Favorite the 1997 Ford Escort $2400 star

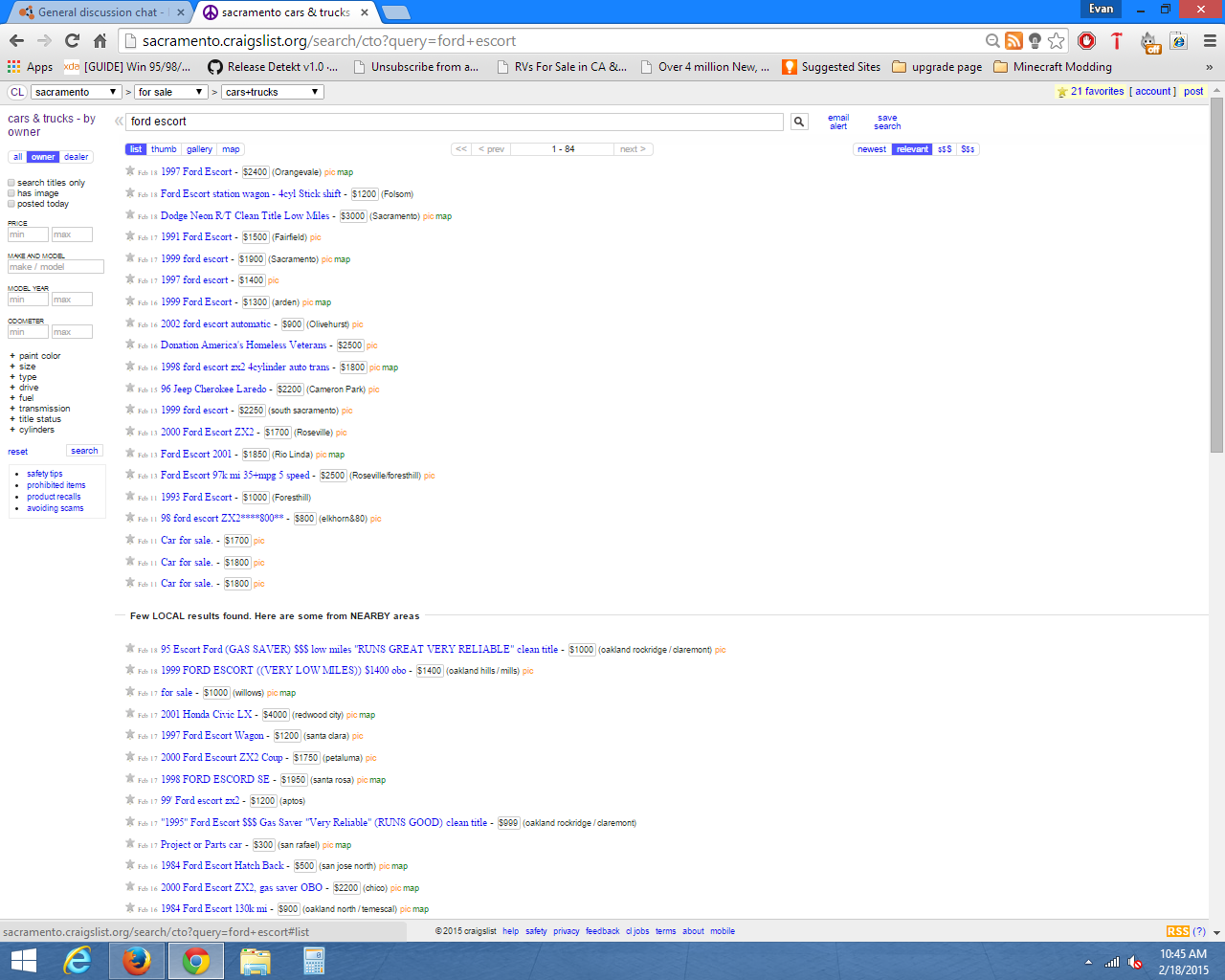click(130, 171)
